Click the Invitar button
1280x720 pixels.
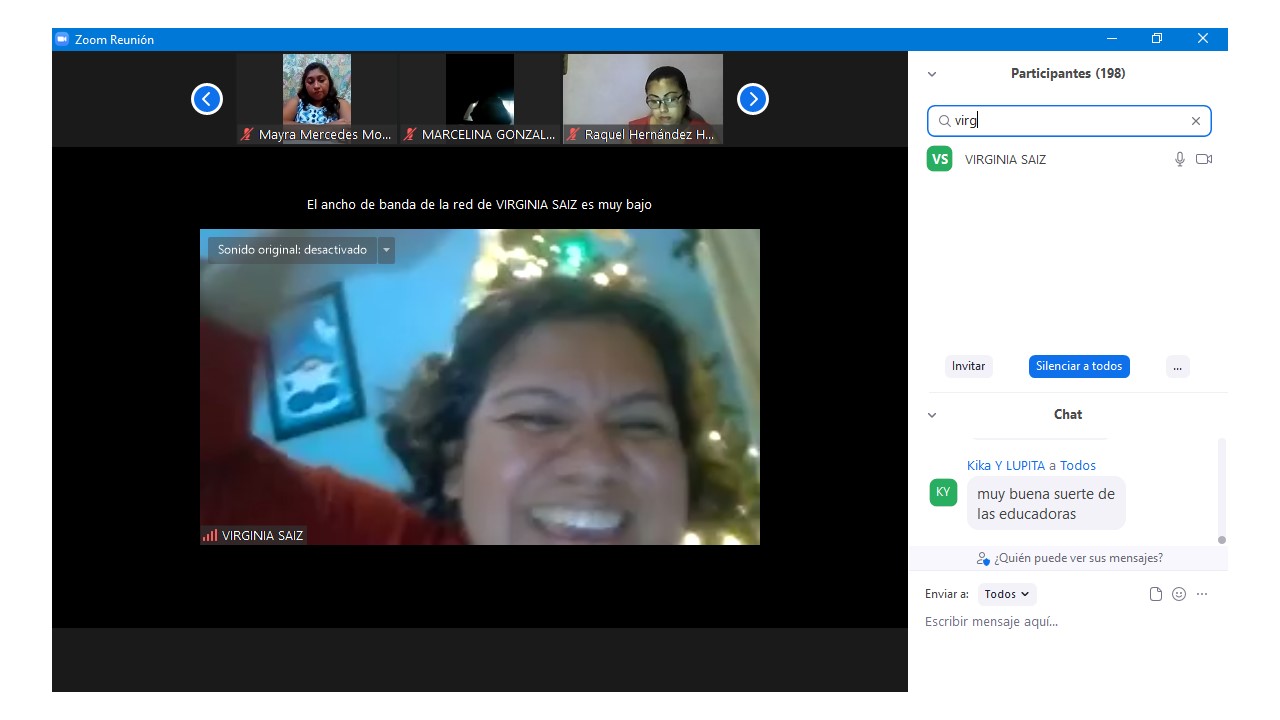pos(968,366)
